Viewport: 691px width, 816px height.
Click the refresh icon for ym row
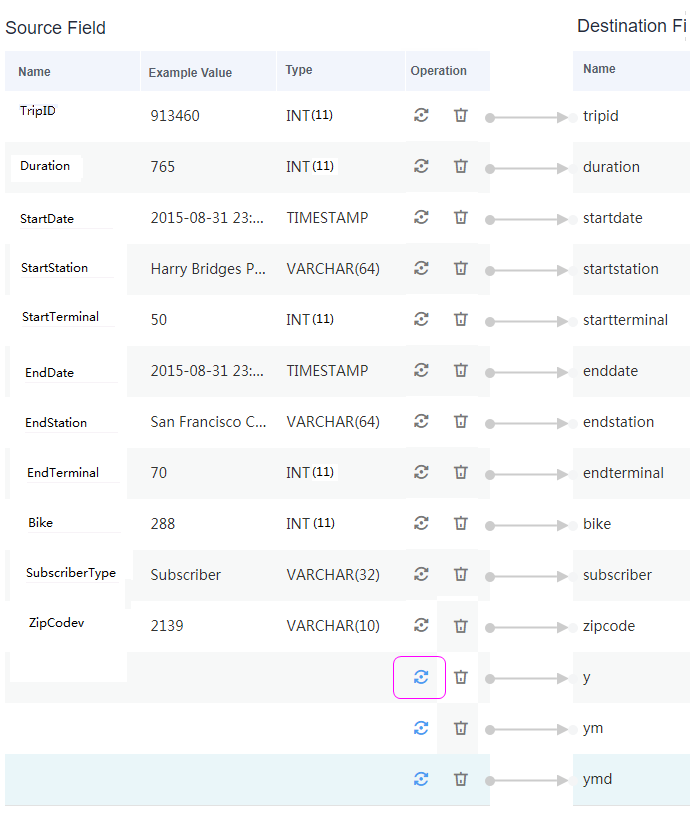click(421, 728)
